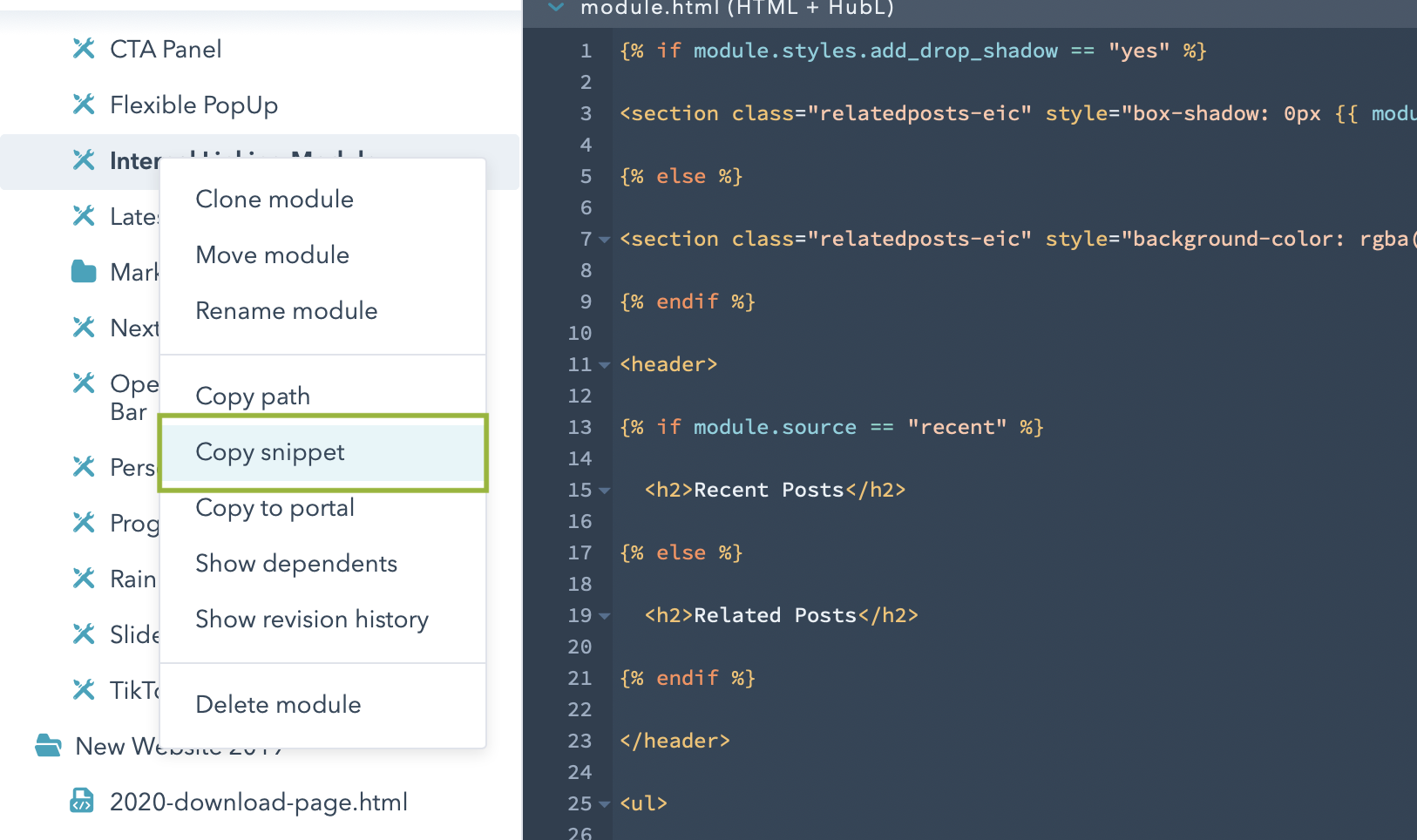Click the 'endif' statement on line 9
Viewport: 1417px width, 840px height.
[688, 302]
